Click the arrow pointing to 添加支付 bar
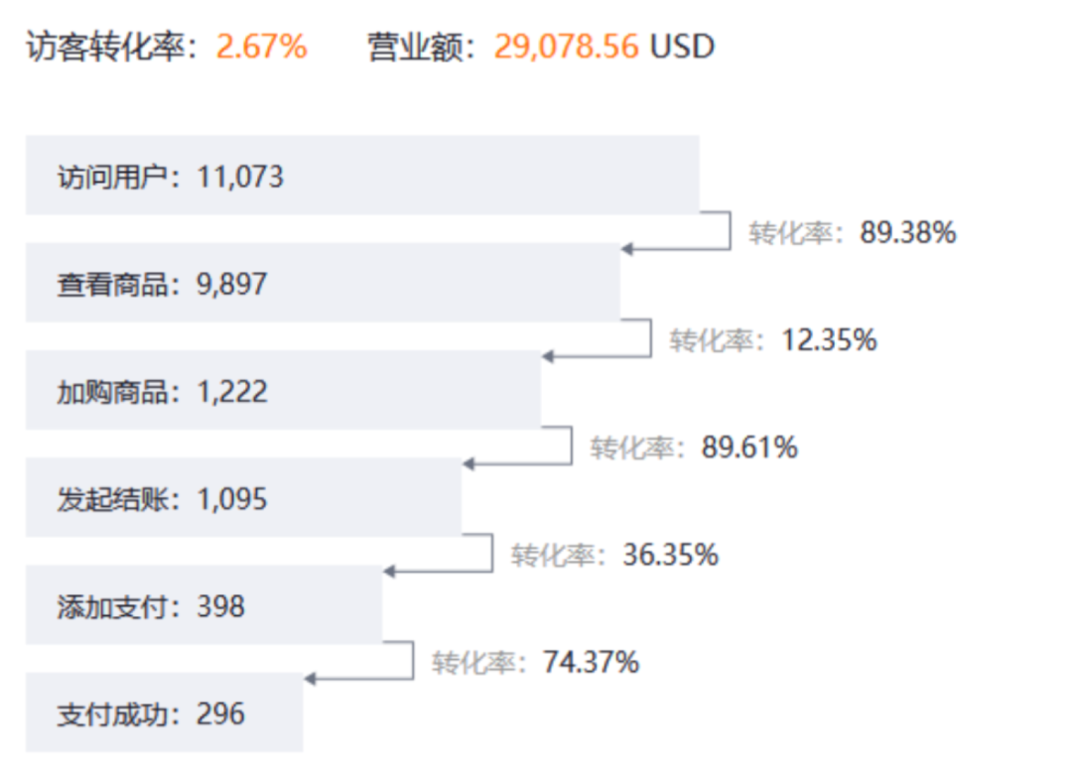 tap(389, 571)
